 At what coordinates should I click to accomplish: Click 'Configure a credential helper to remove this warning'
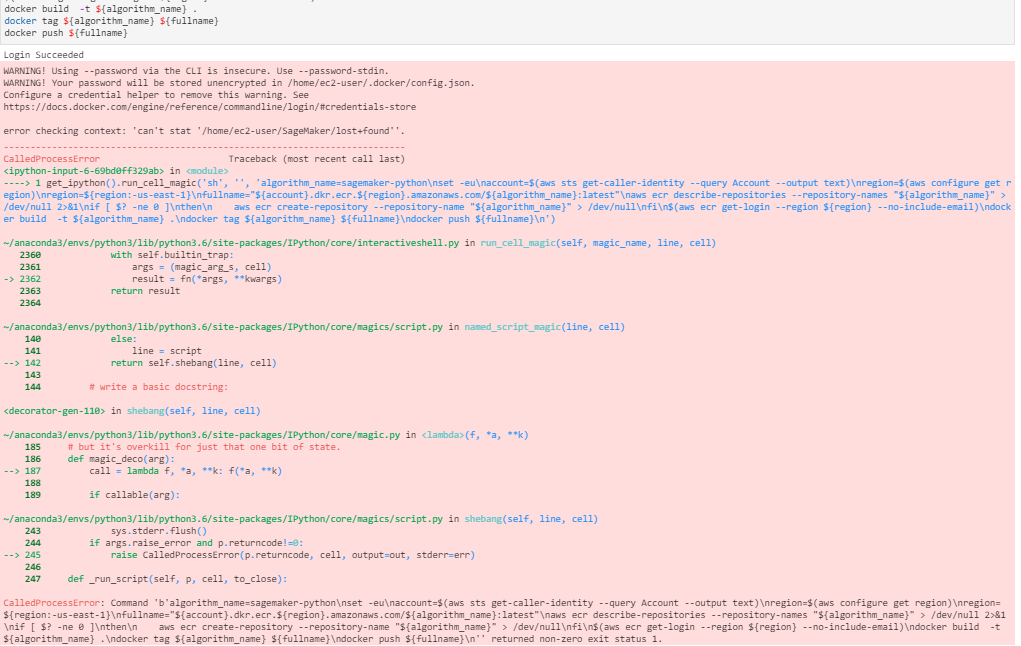156,95
